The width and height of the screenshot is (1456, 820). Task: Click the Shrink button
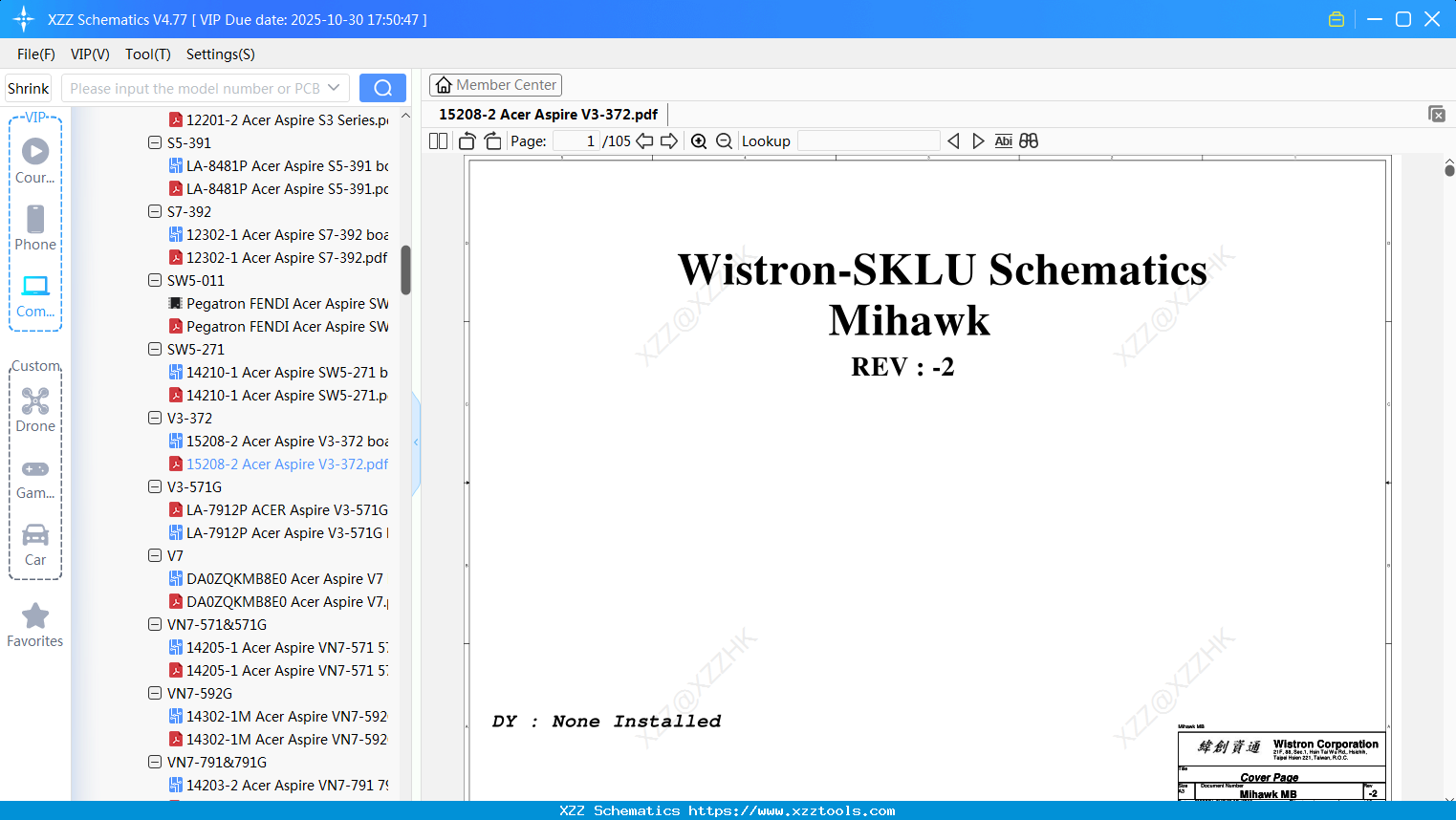pos(29,88)
